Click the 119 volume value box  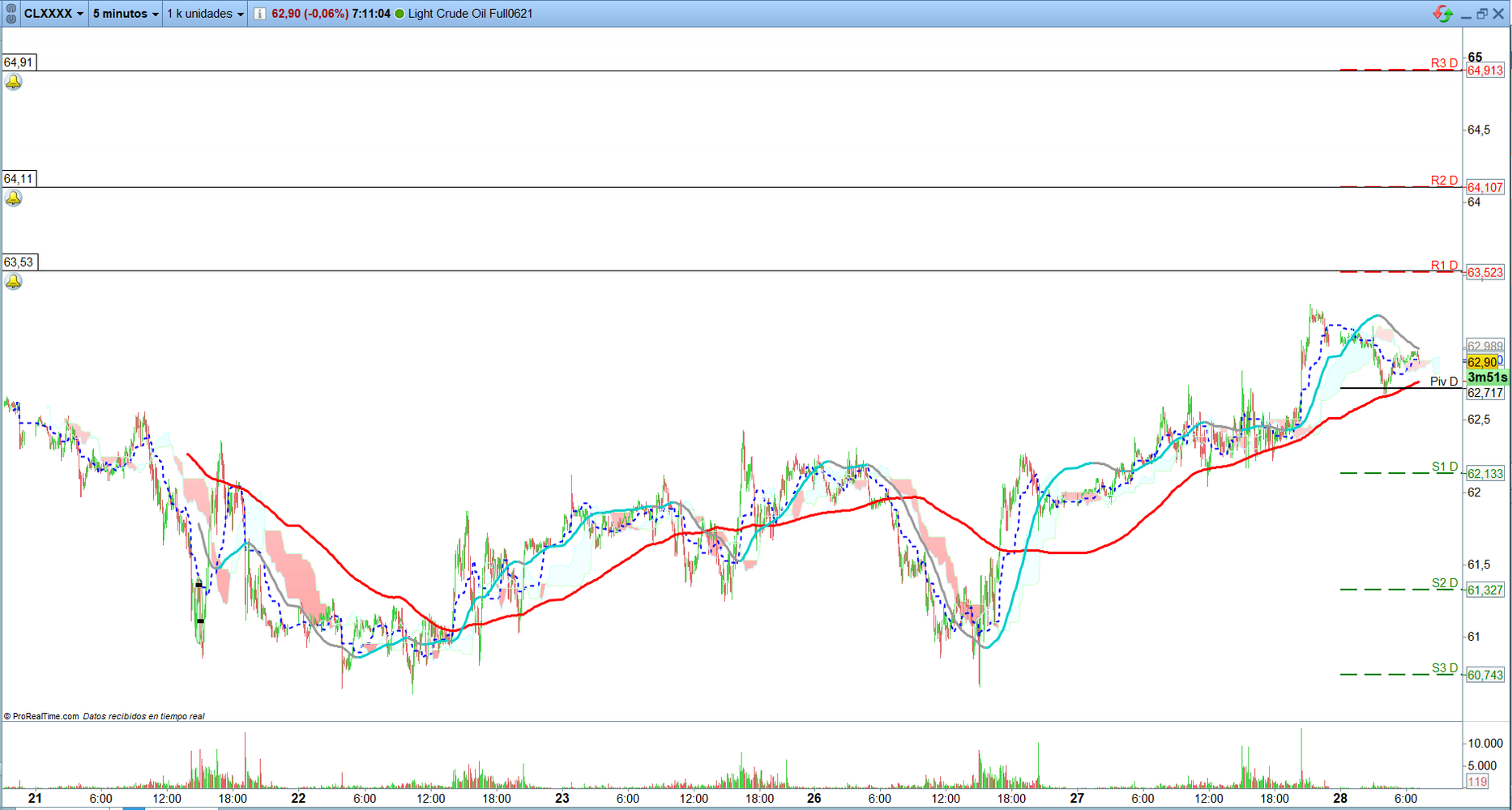[1477, 782]
